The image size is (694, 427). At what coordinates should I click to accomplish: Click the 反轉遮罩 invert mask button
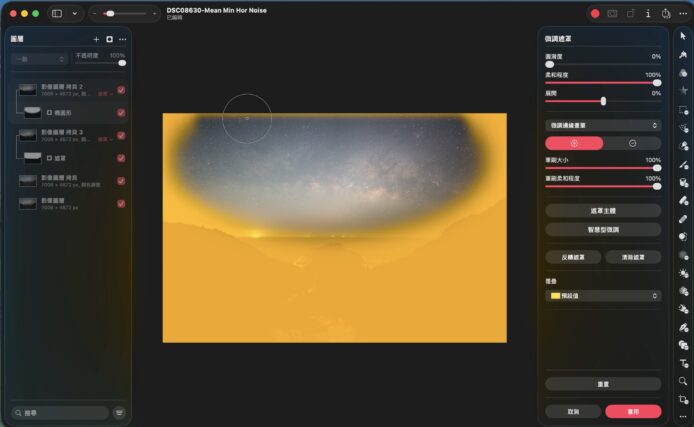574,257
